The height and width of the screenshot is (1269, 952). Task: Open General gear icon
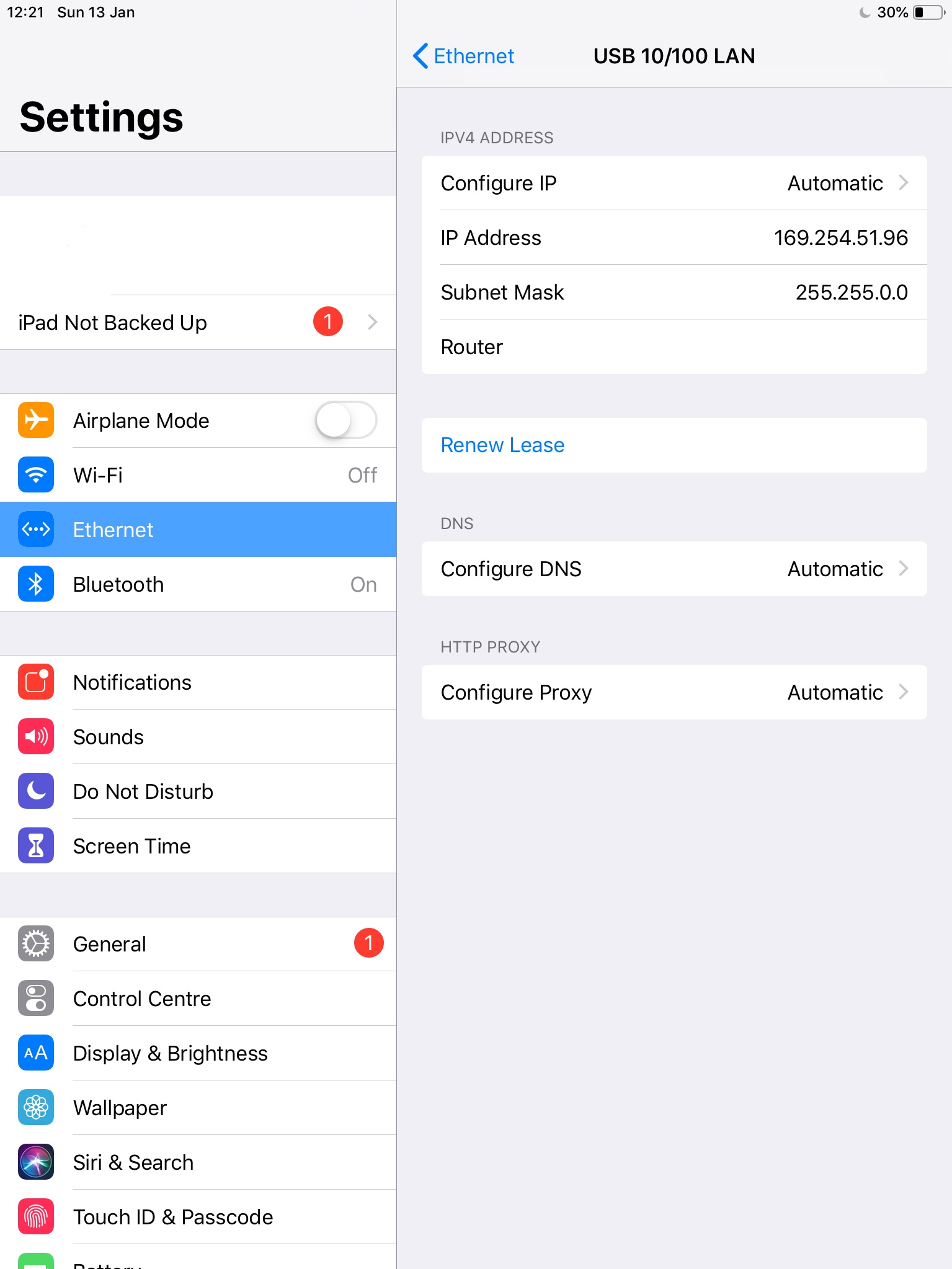coord(36,943)
